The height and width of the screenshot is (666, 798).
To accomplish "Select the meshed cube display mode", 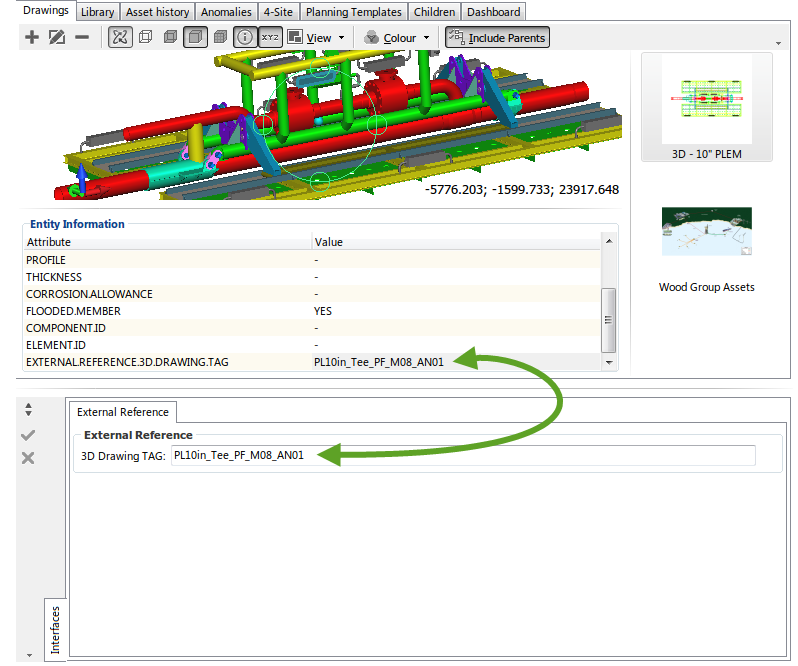I will [220, 37].
